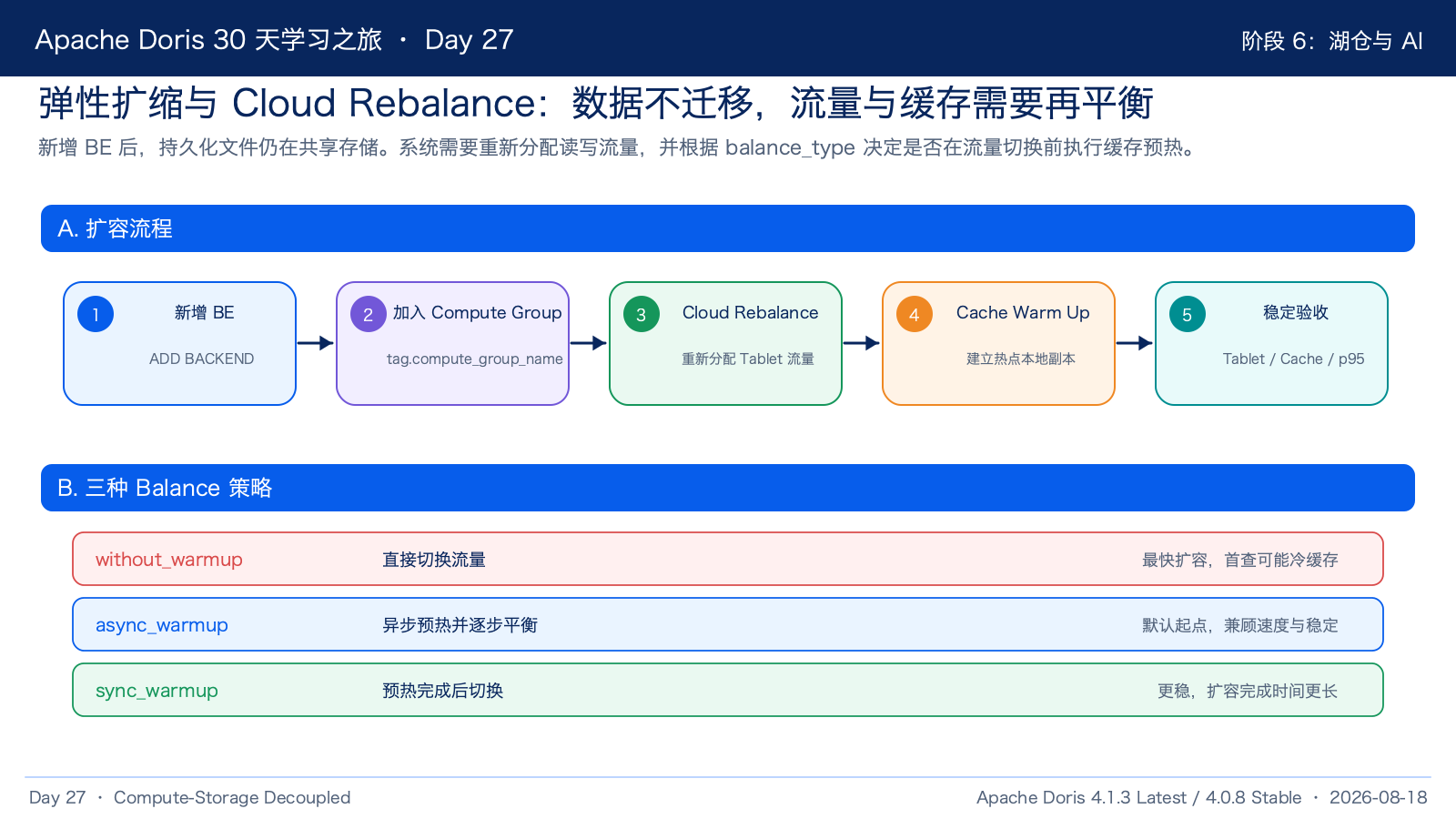
Task: Click '预热完成后切换' description
Action: coord(443,691)
